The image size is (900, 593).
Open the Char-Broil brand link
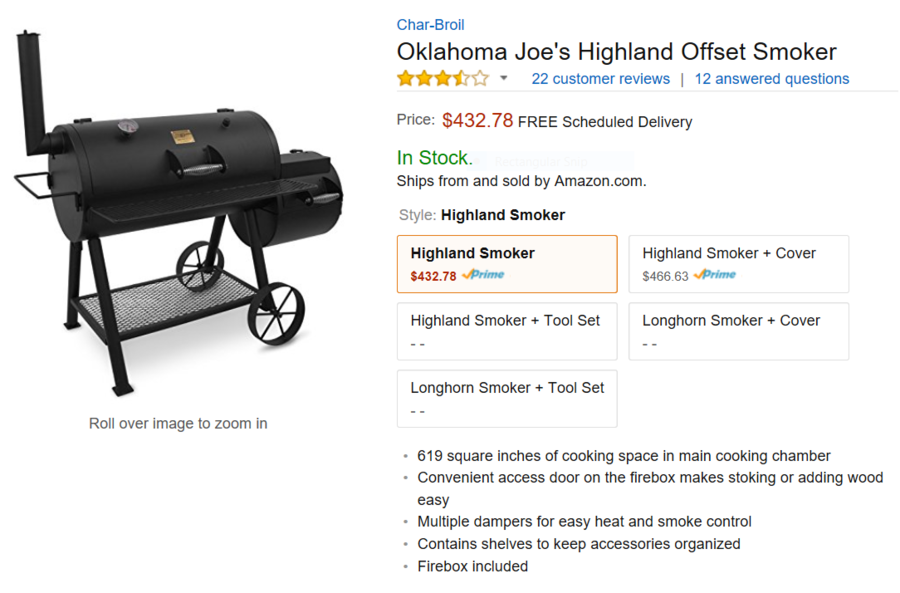tap(430, 25)
